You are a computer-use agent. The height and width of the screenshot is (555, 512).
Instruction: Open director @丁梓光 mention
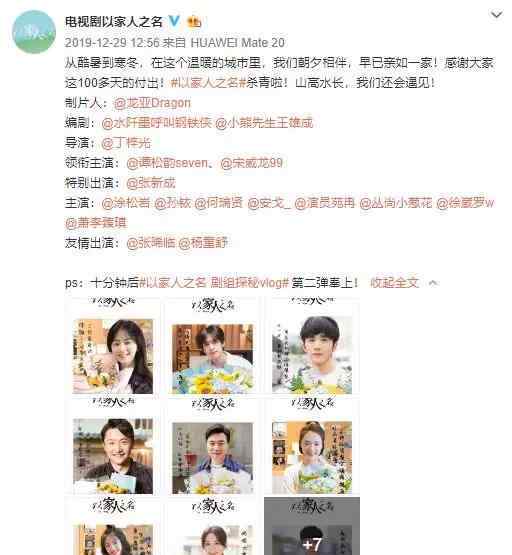[x=126, y=143]
